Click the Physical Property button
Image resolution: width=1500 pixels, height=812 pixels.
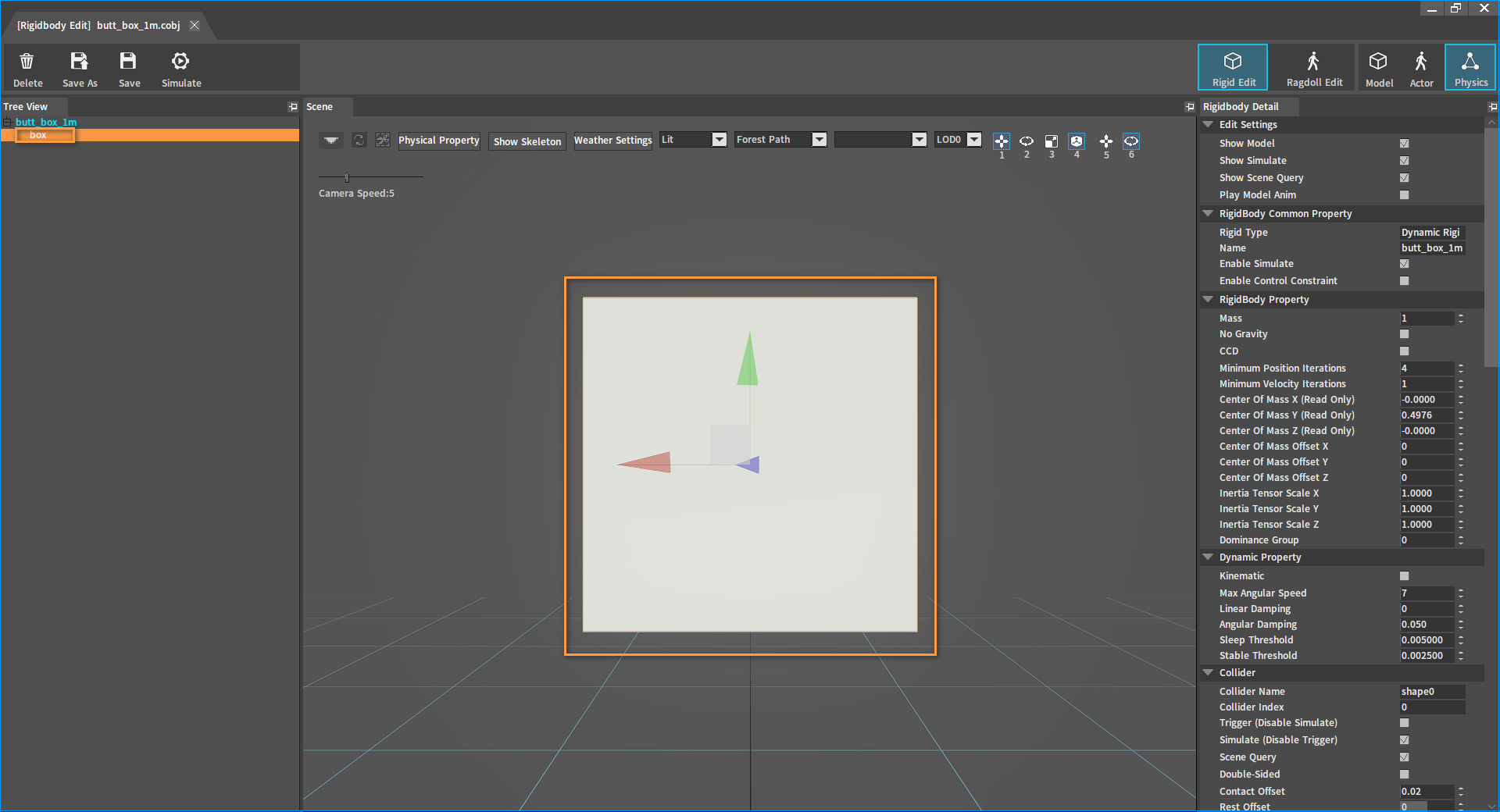click(439, 141)
